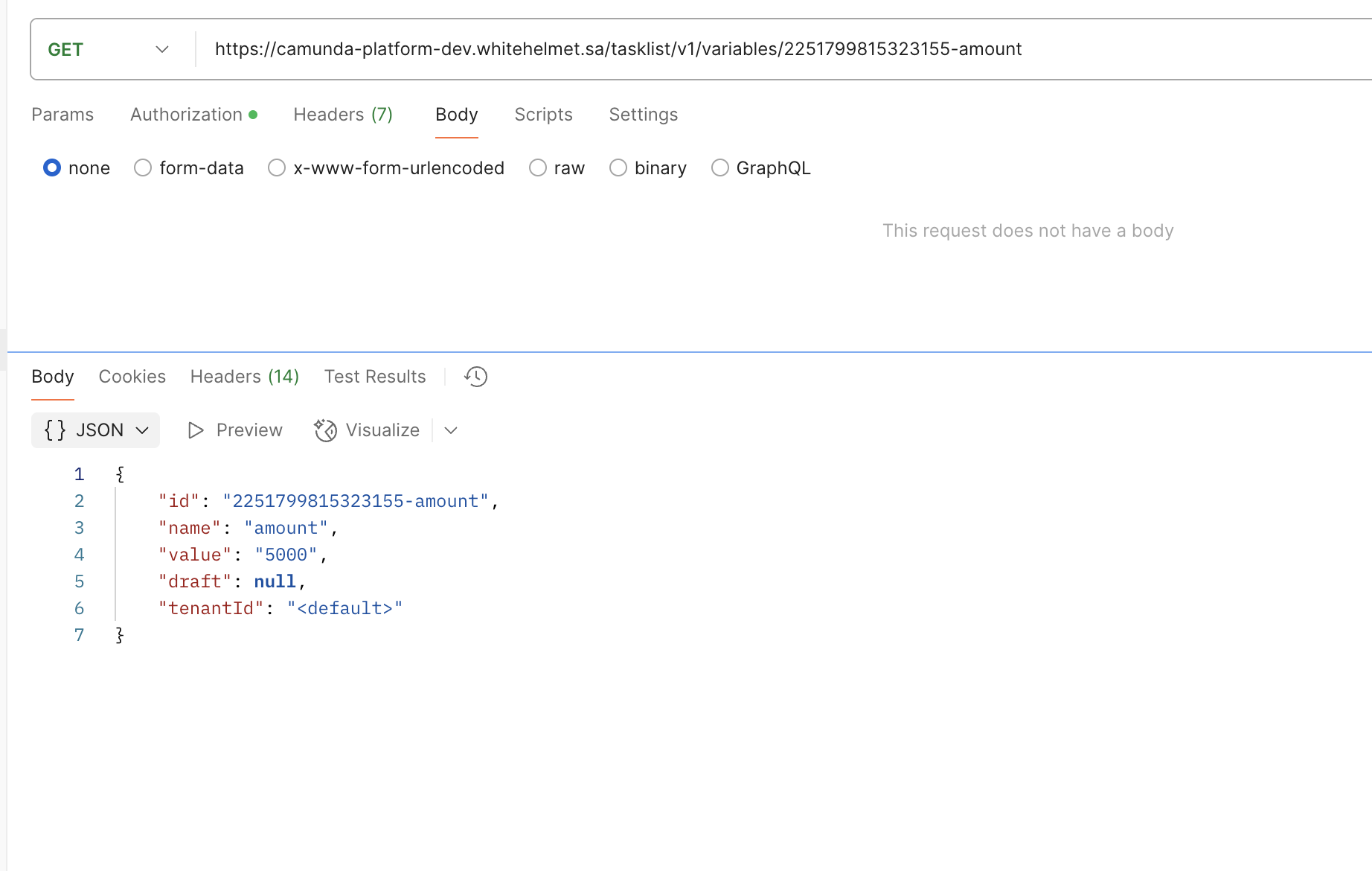Select the binary body option
1372x871 pixels.
648,168
